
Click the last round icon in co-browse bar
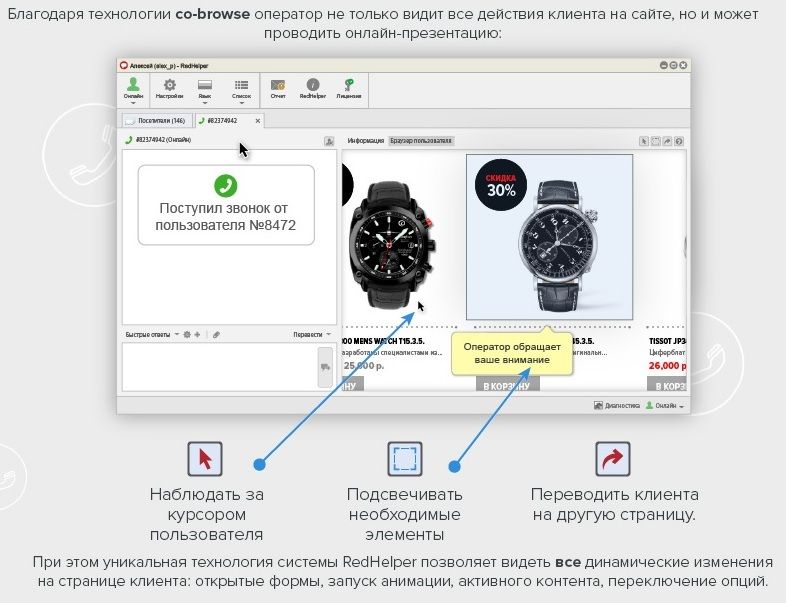(x=679, y=141)
